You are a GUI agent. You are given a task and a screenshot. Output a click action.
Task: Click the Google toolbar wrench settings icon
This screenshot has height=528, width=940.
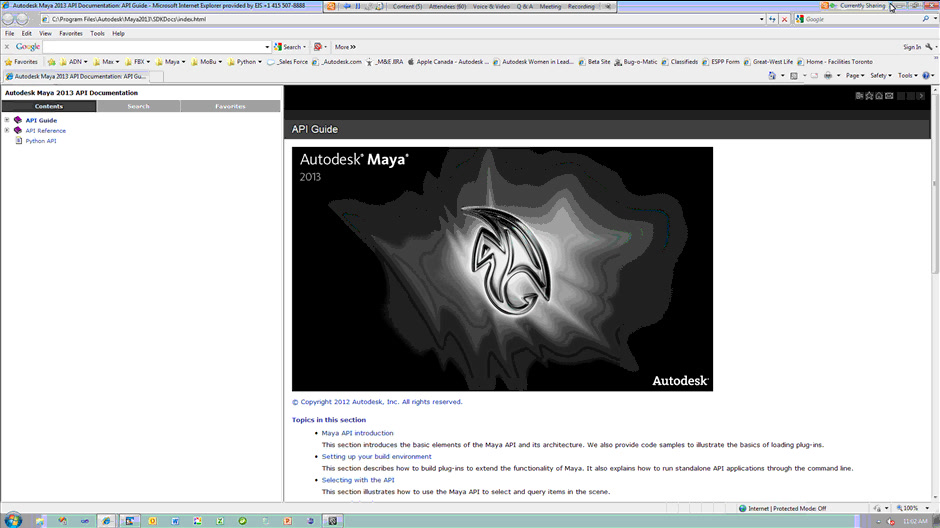click(929, 47)
